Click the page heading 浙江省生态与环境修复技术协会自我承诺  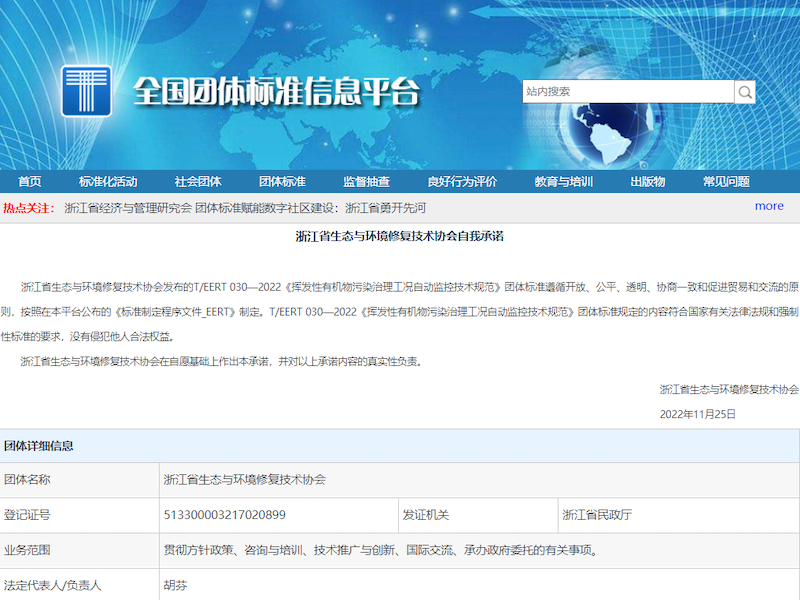[399, 236]
